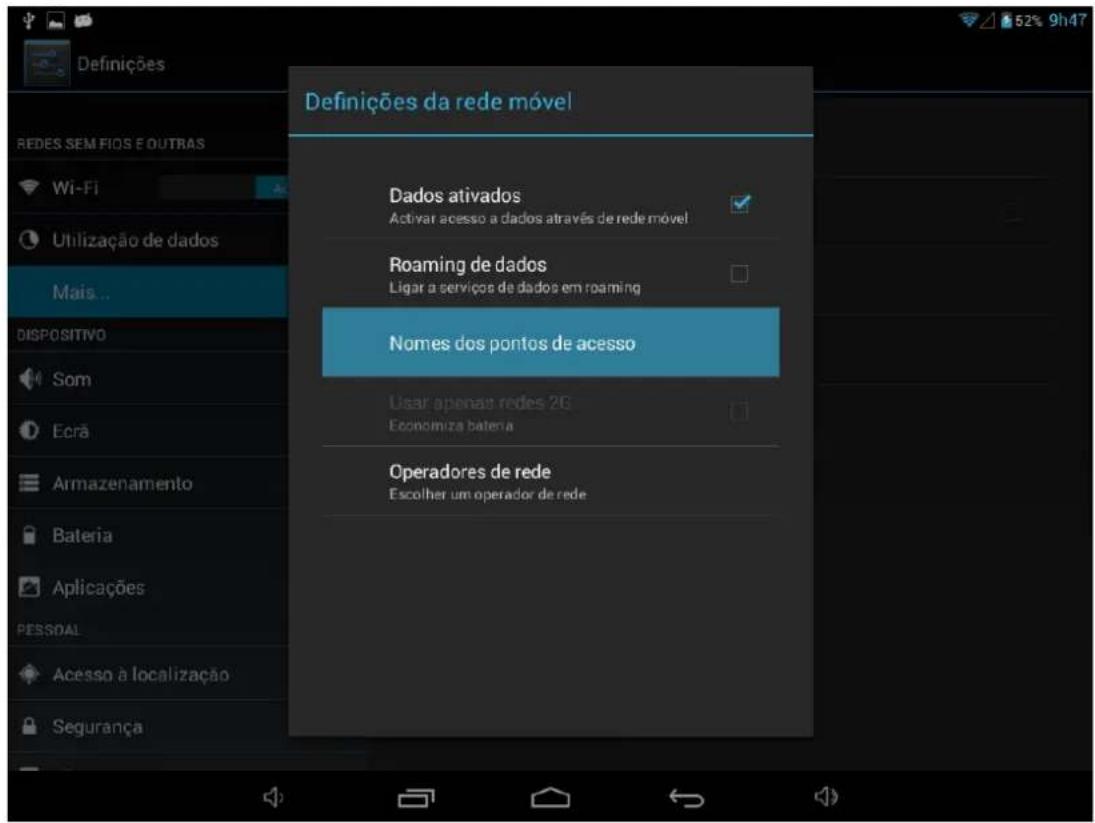Screen dimensions: 1095x823
Task: Tap the Wi-Fi label in sidebar
Action: click(x=75, y=188)
